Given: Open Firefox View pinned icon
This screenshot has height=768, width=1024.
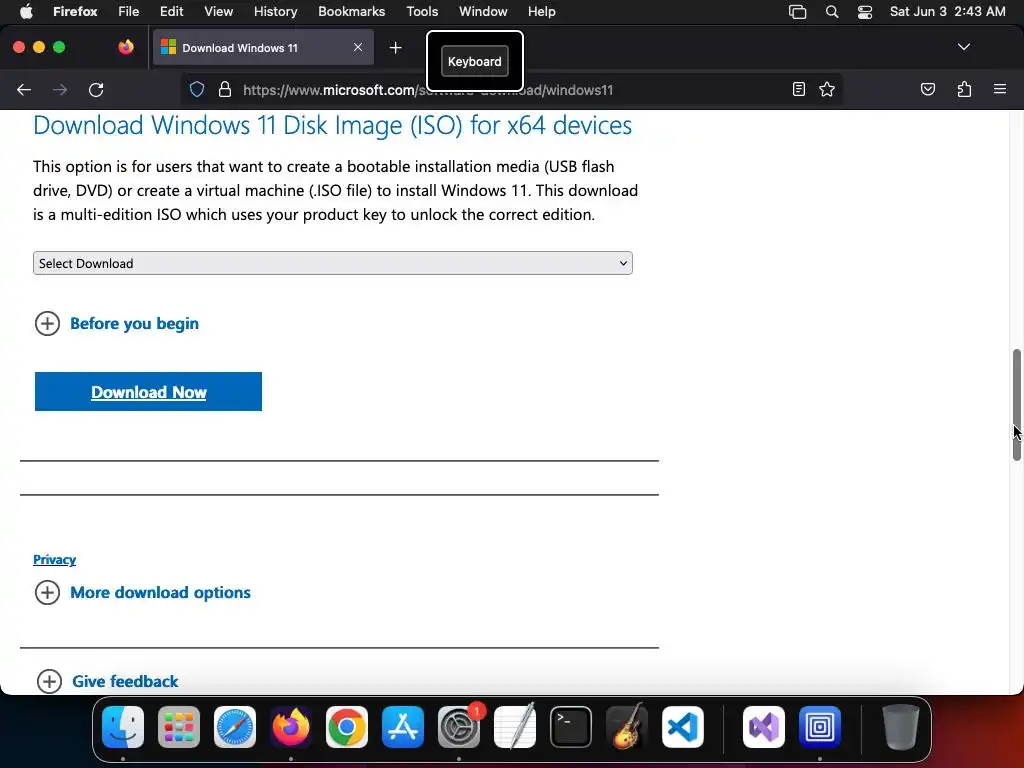Looking at the screenshot, I should click(x=126, y=47).
